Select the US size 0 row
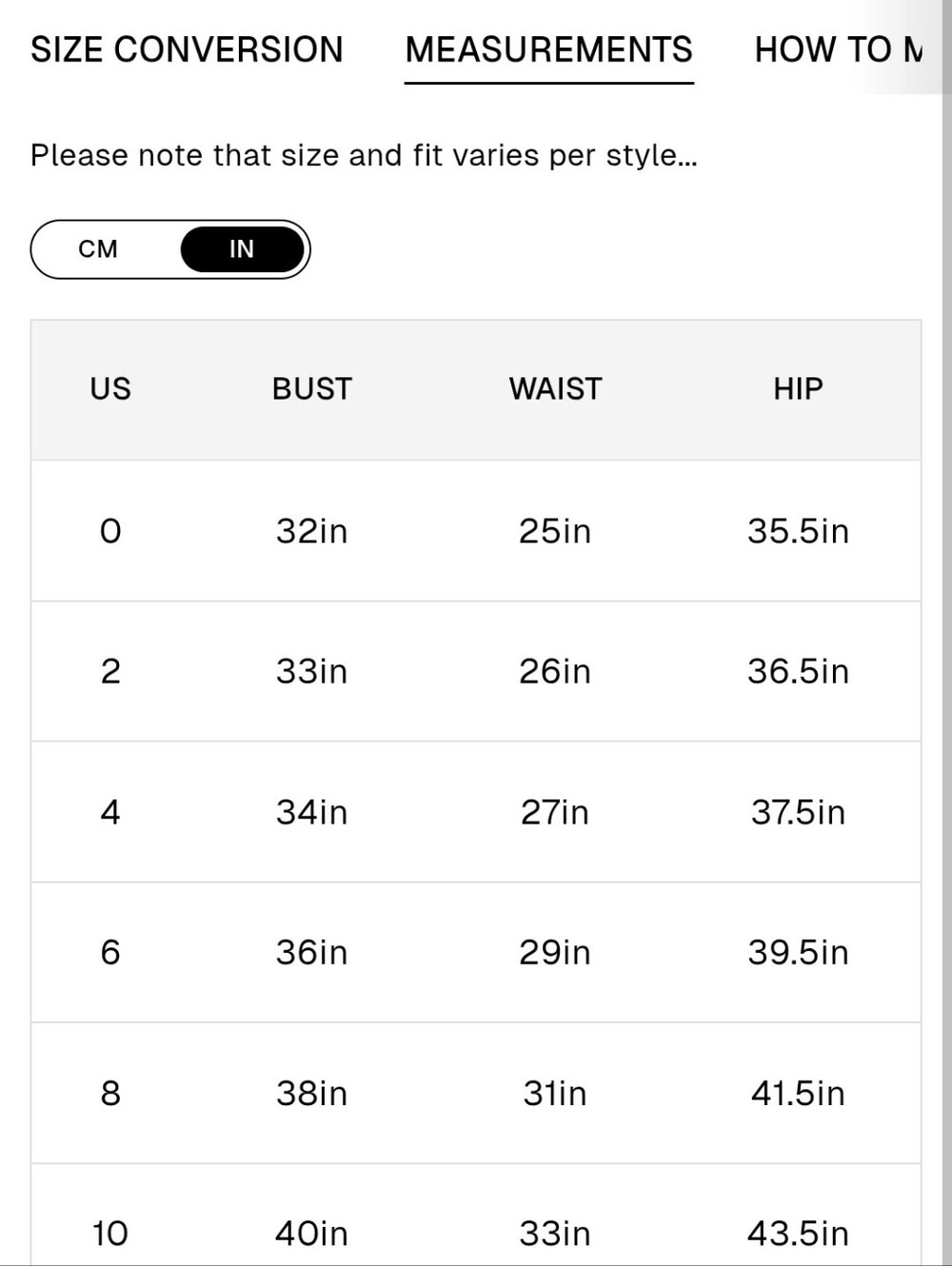 pos(476,530)
